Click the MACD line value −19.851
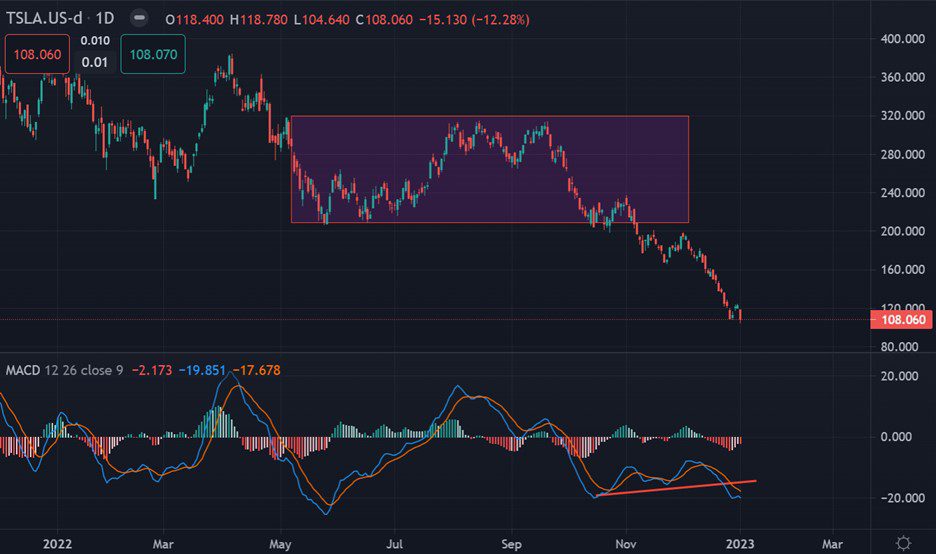This screenshot has width=936, height=554. point(202,370)
